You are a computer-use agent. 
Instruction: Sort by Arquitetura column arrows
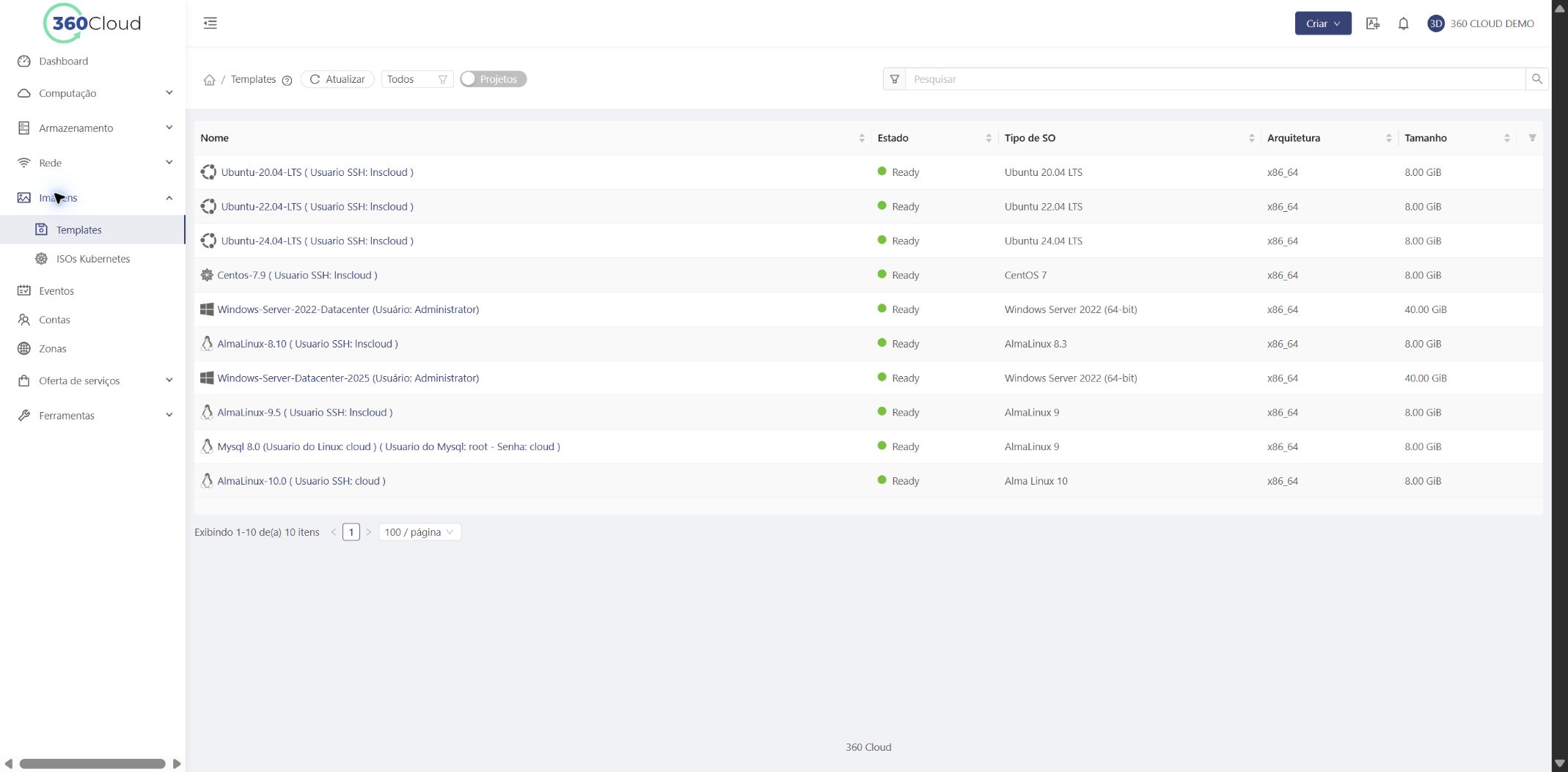click(x=1388, y=138)
